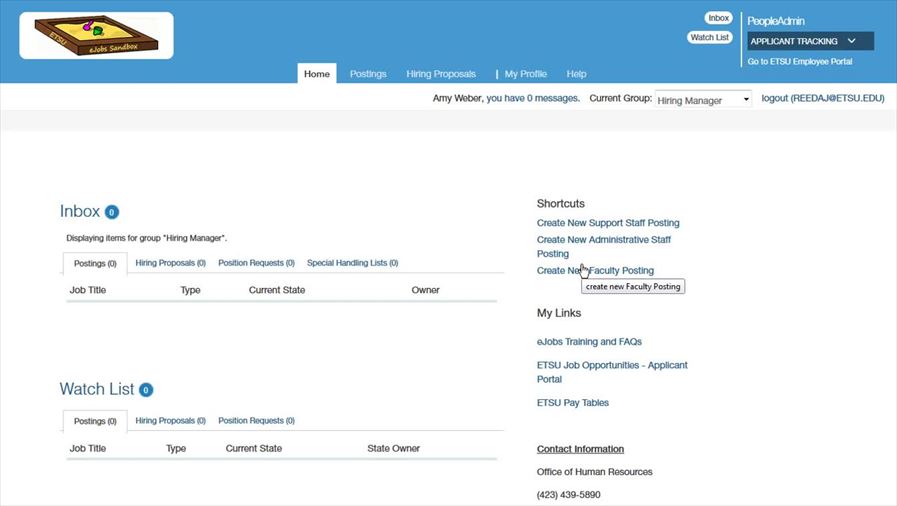This screenshot has height=506, width=897.
Task: Select Special Handling Lists tab
Action: (352, 263)
